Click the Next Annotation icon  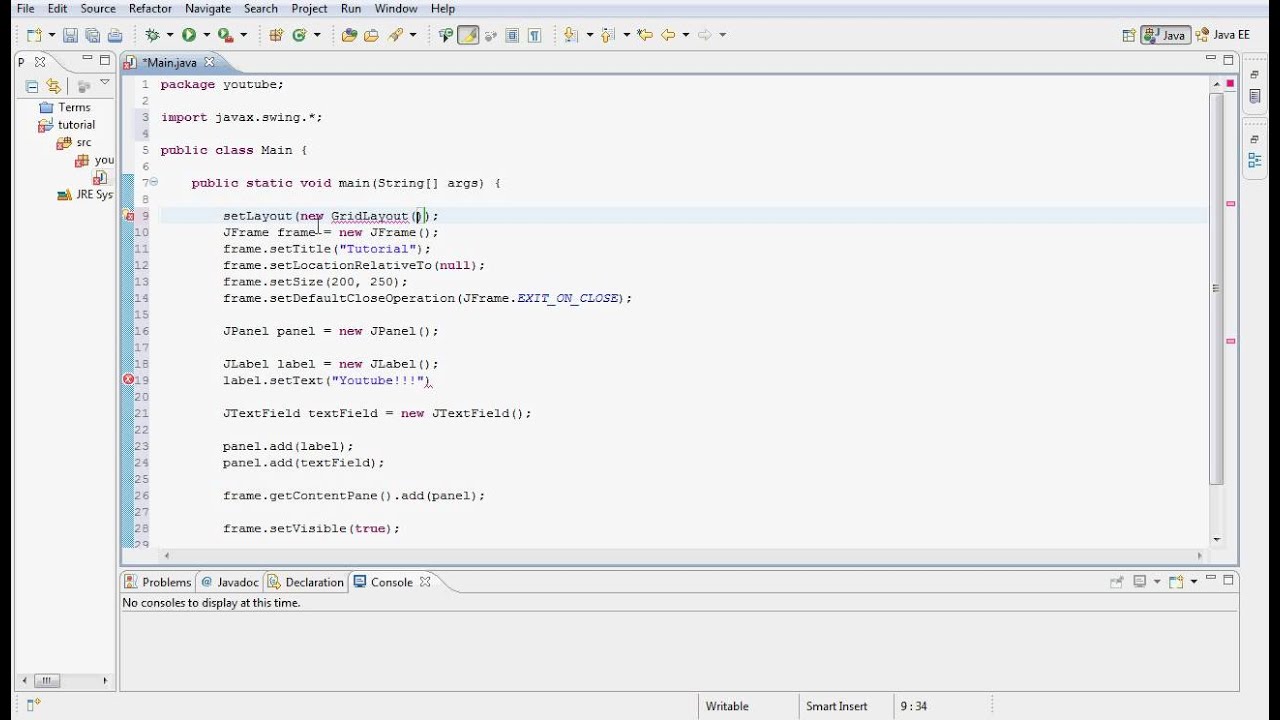(x=570, y=35)
